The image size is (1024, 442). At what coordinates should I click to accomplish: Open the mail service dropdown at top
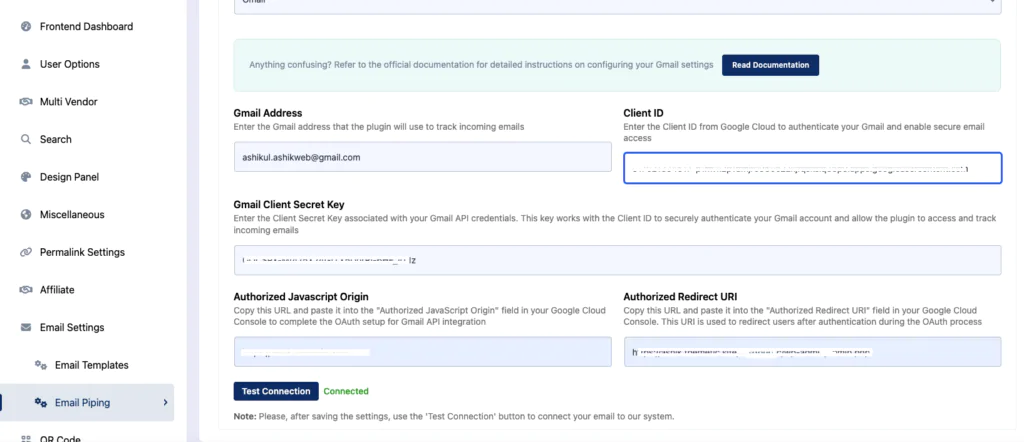(x=617, y=5)
